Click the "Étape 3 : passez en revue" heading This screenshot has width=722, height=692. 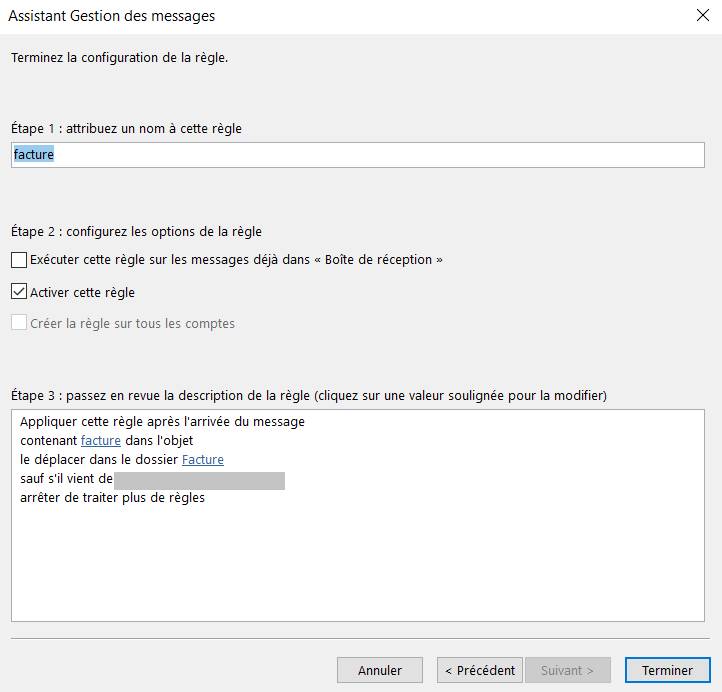pos(309,395)
